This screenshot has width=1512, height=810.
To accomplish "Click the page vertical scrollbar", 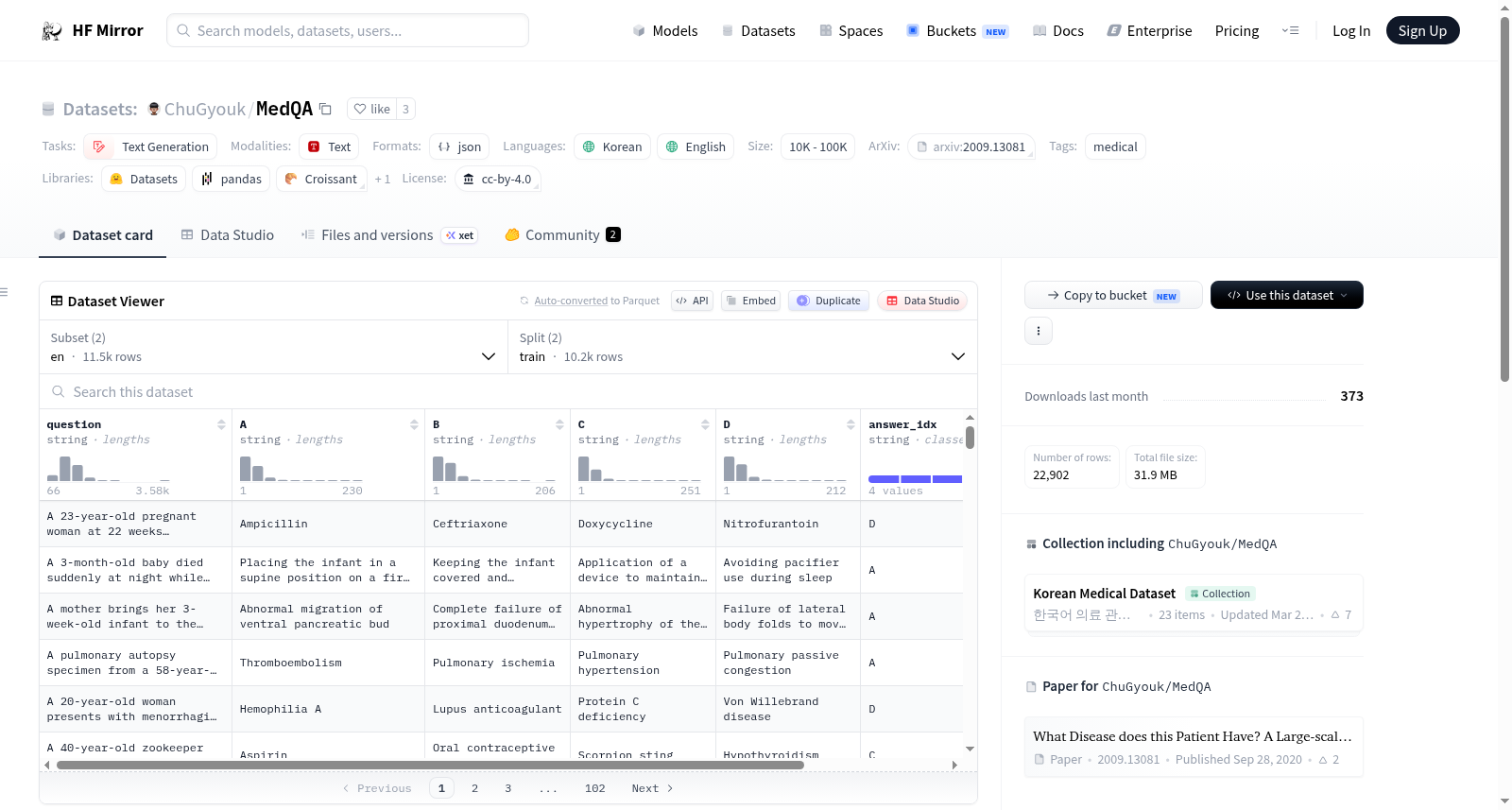I will (1505, 198).
